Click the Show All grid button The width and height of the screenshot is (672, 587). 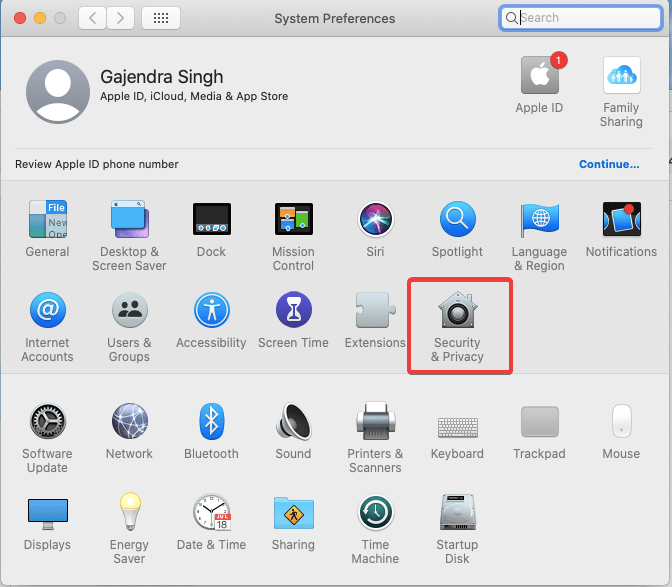161,18
